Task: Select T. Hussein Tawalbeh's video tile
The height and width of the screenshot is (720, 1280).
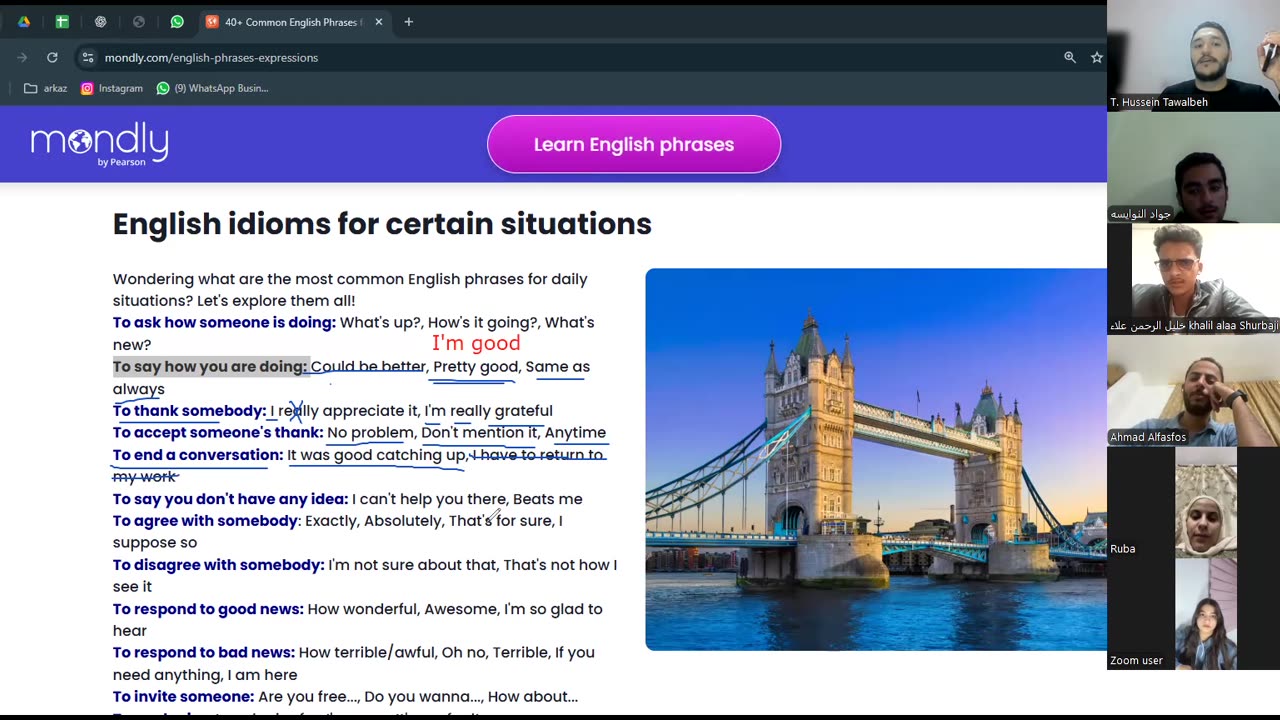Action: (x=1193, y=55)
